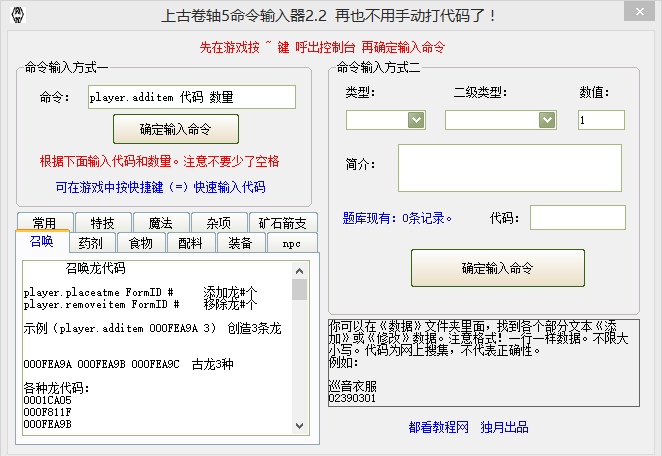The image size is (662, 456).
Task: Click code line 000F811F
Action: click(48, 412)
